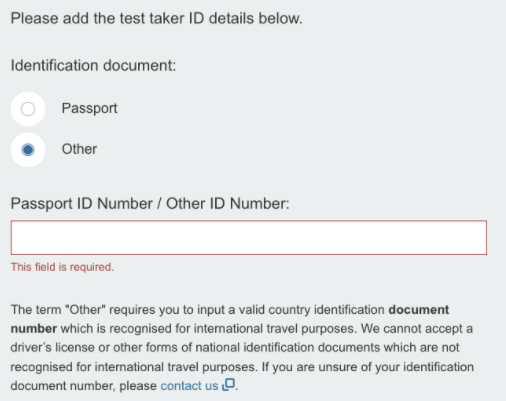The image size is (506, 401).
Task: Click the bold 'document' word in the note
Action: pos(419,310)
